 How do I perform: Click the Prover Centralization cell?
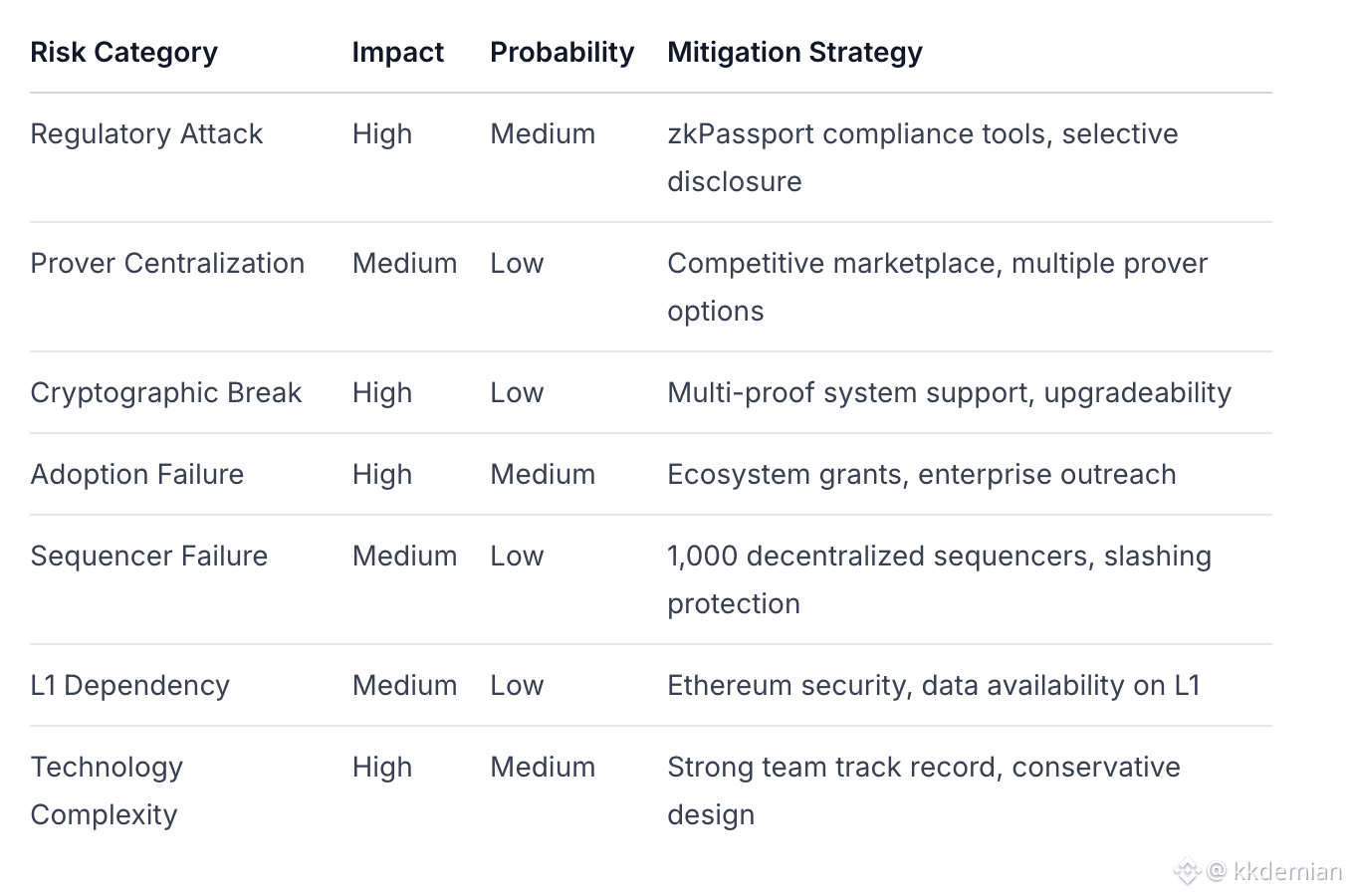pos(167,263)
